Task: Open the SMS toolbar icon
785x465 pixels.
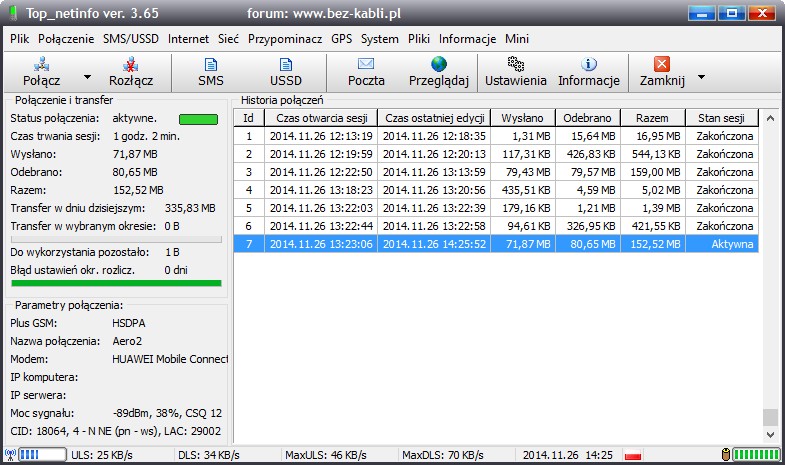Action: pyautogui.click(x=211, y=65)
